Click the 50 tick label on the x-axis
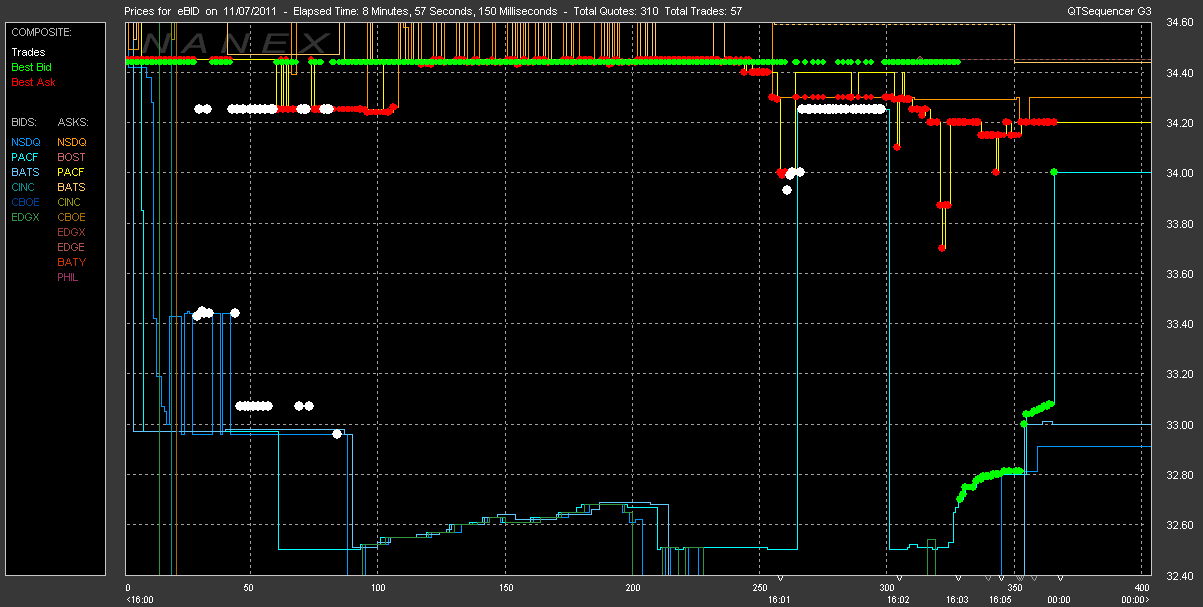Viewport: 1203px width, 607px height. [x=250, y=588]
